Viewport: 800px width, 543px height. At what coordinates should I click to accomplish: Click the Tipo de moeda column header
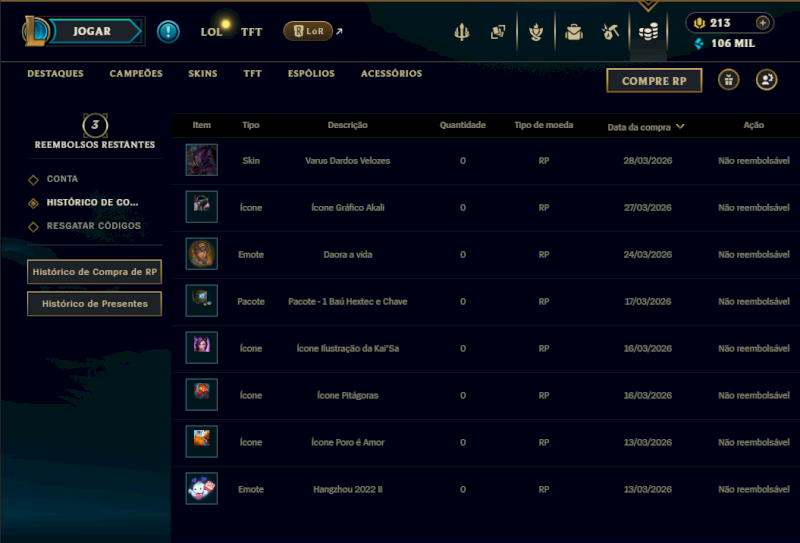[x=544, y=125]
